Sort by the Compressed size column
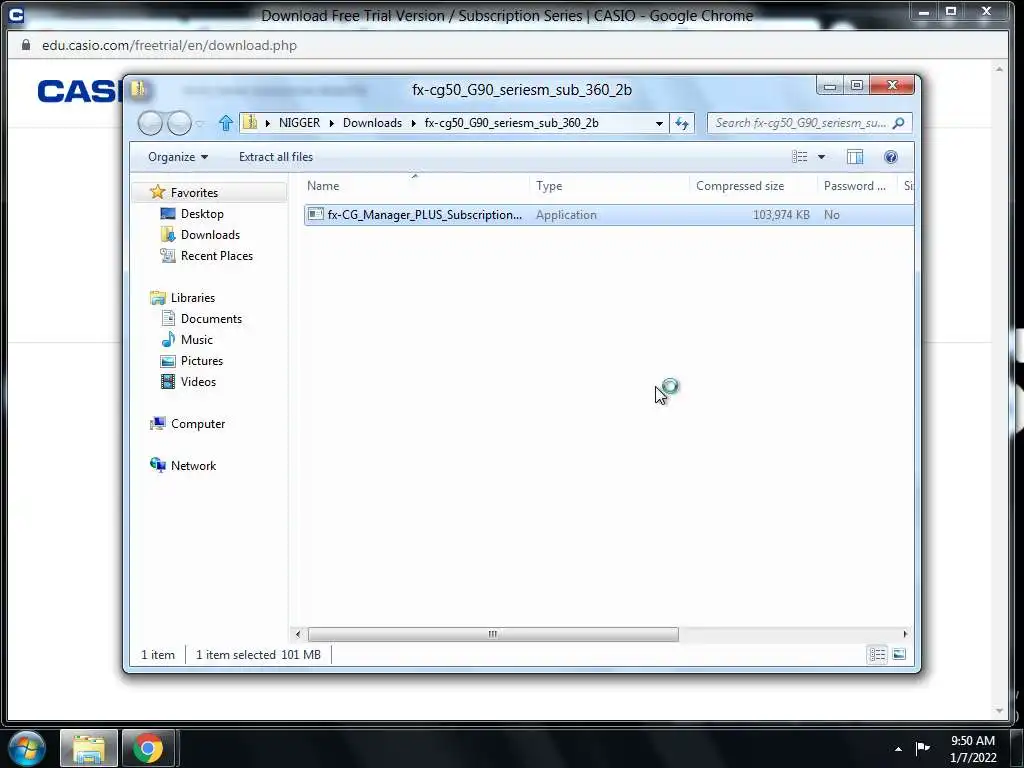 pyautogui.click(x=753, y=185)
